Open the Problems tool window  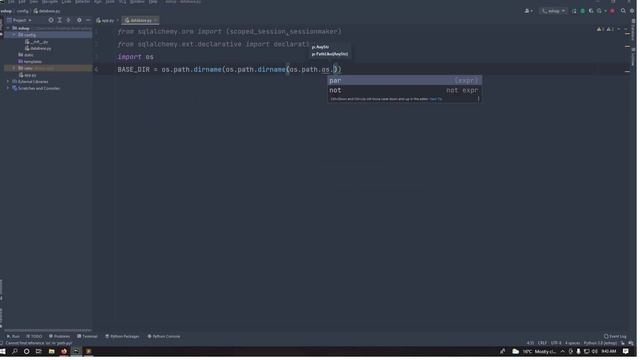(60, 337)
